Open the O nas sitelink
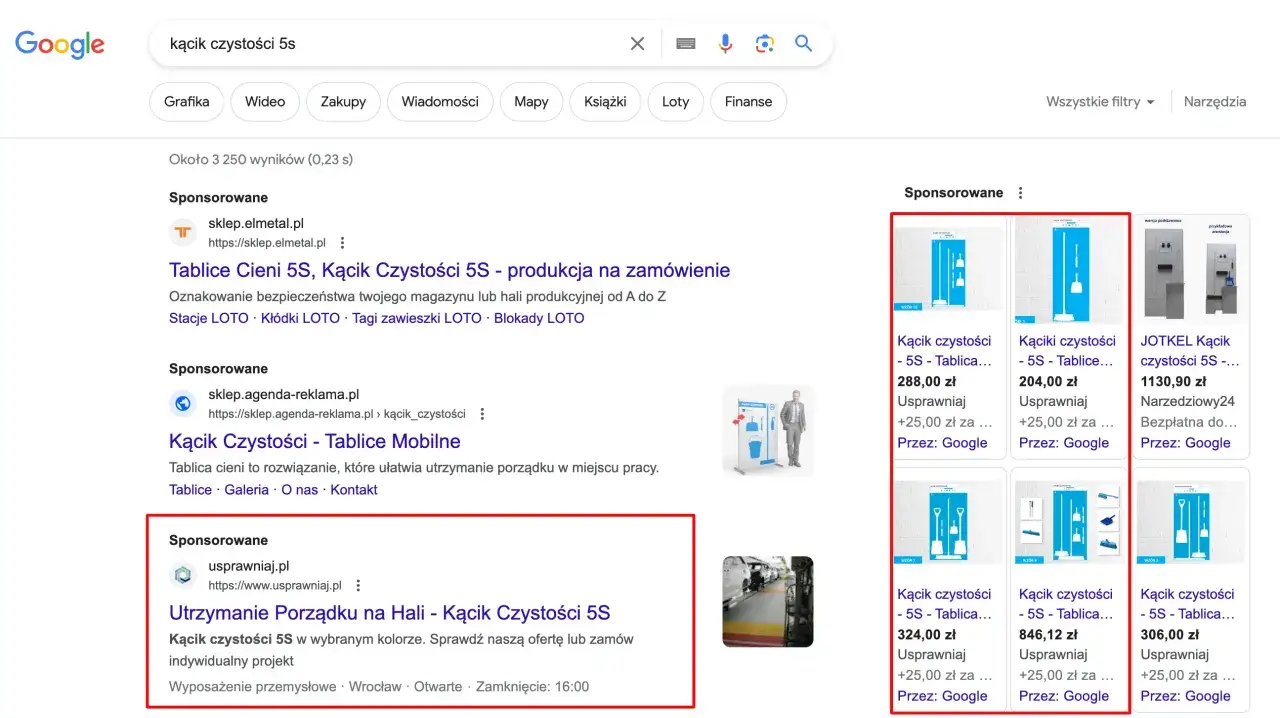1280x718 pixels. (x=300, y=490)
